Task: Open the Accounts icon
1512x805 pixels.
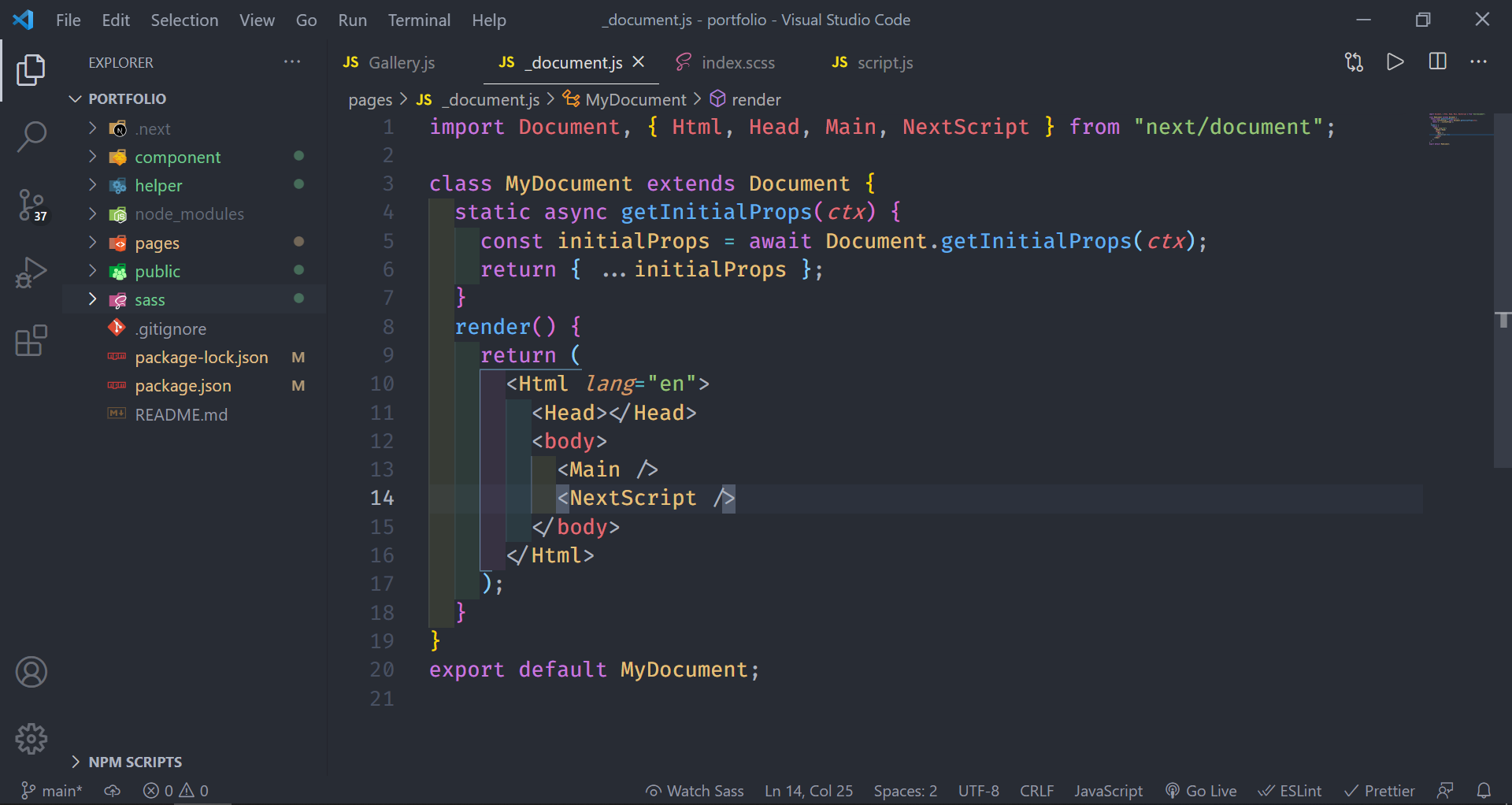Action: click(x=31, y=672)
